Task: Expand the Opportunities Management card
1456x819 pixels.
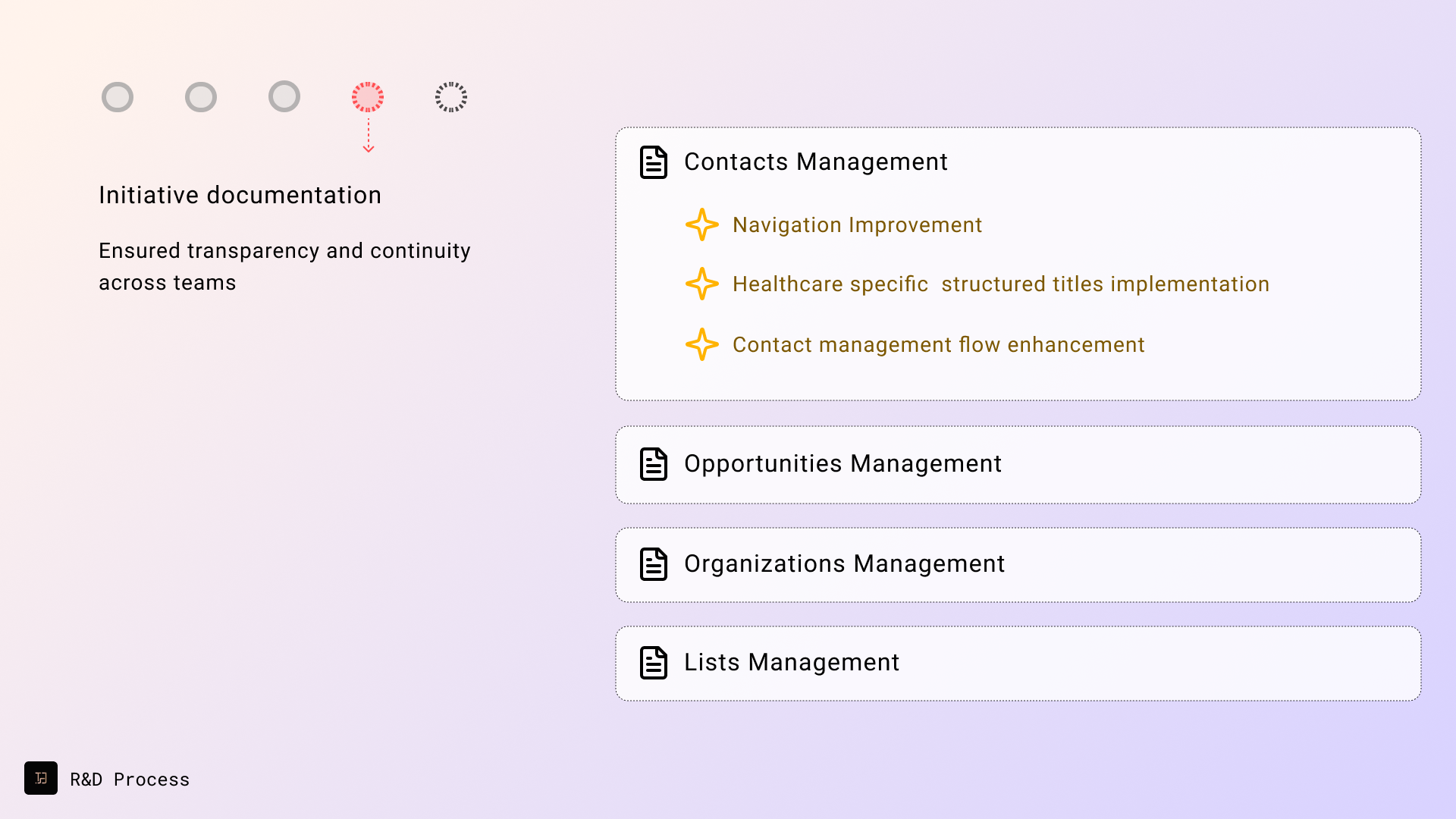Action: point(1018,464)
